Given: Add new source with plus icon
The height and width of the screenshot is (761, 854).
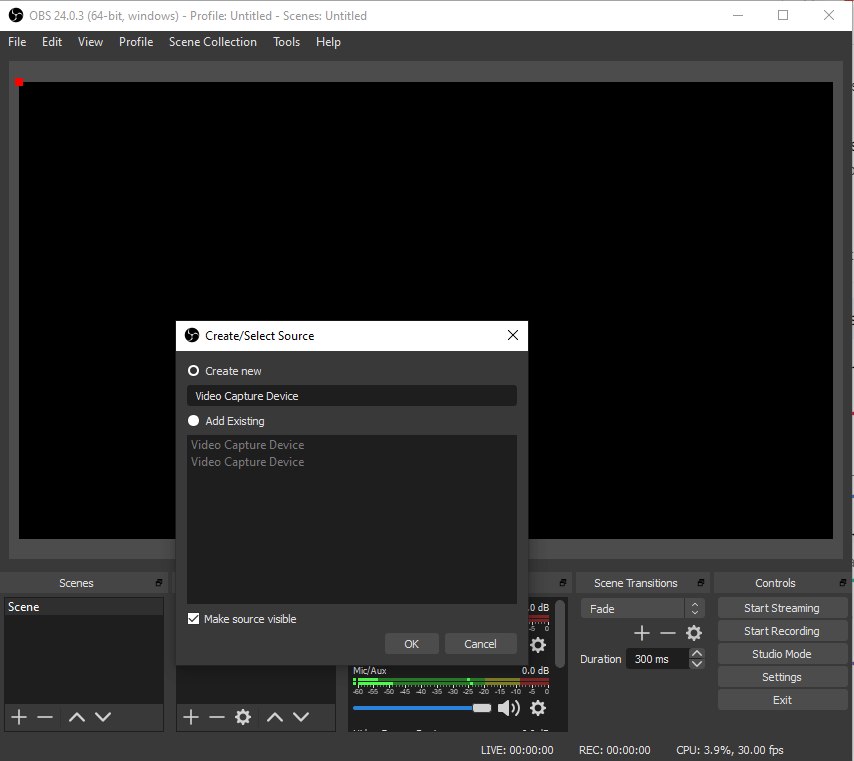Looking at the screenshot, I should pyautogui.click(x=191, y=717).
